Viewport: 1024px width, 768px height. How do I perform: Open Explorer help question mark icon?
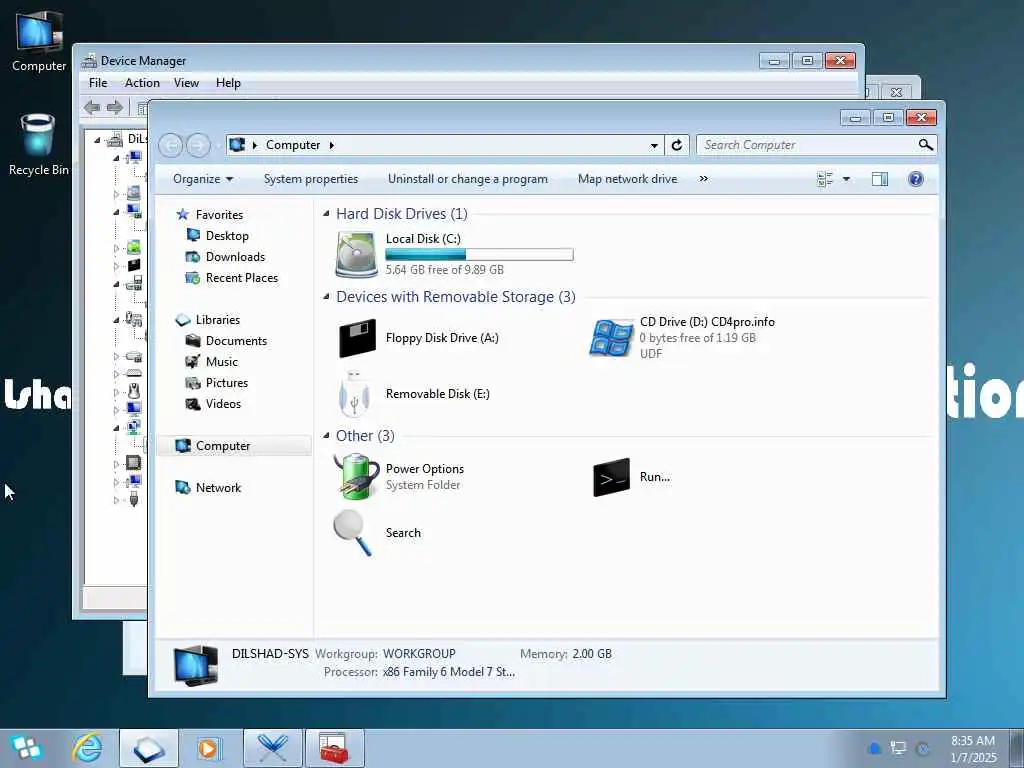(x=916, y=179)
